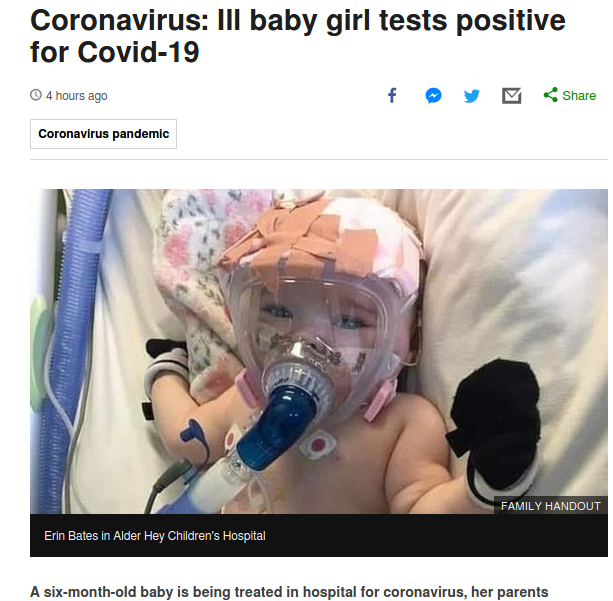Click the green share network icon

click(550, 95)
